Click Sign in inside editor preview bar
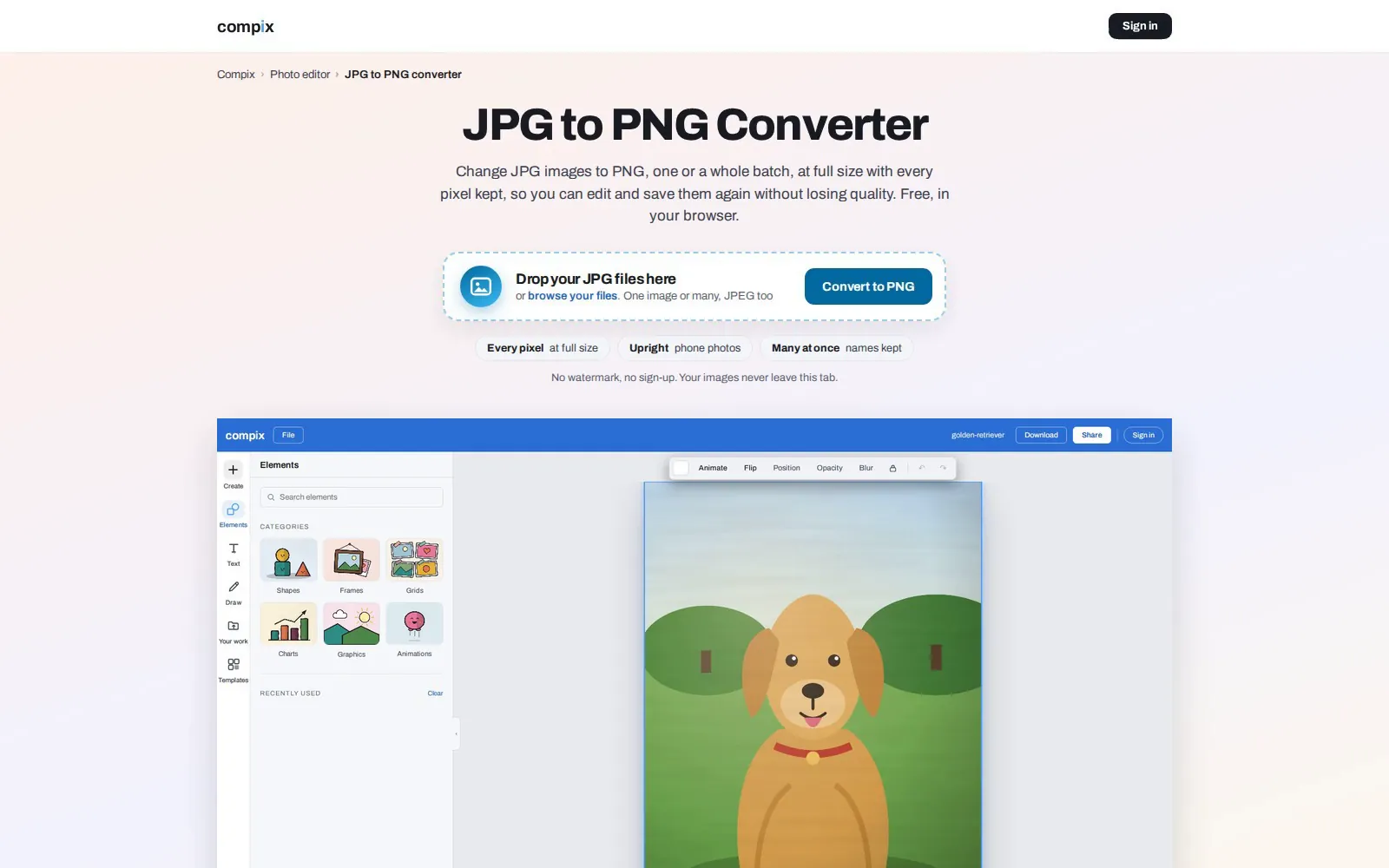The height and width of the screenshot is (868, 1389). pyautogui.click(x=1143, y=435)
